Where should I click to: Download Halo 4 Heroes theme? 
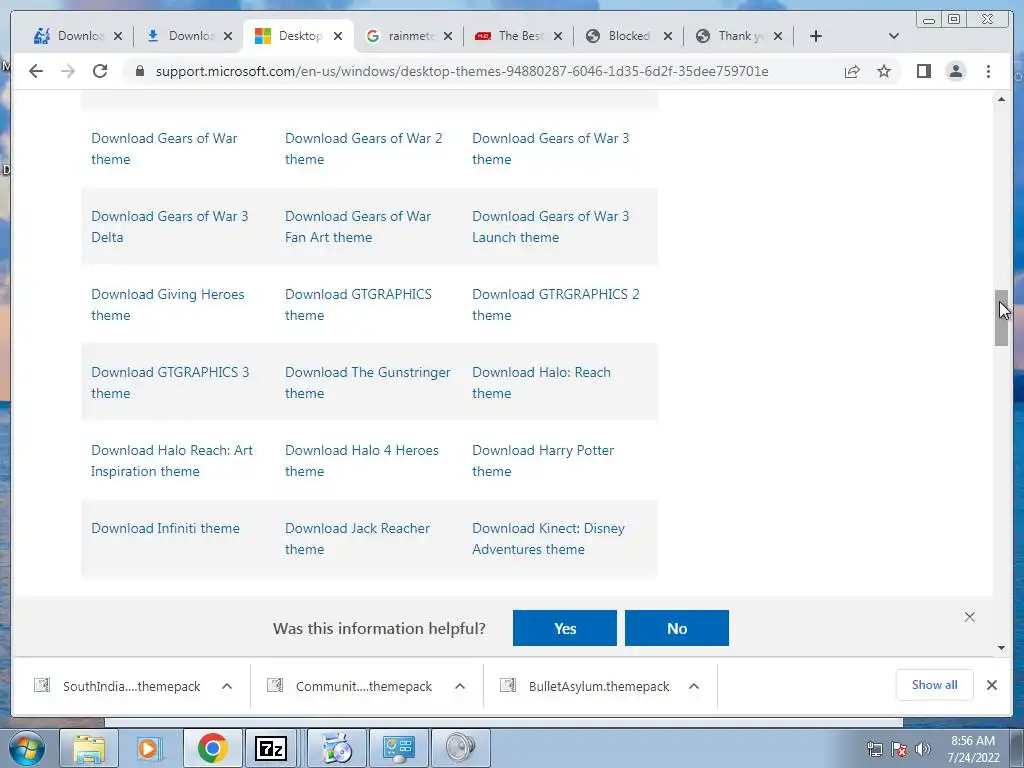click(362, 460)
